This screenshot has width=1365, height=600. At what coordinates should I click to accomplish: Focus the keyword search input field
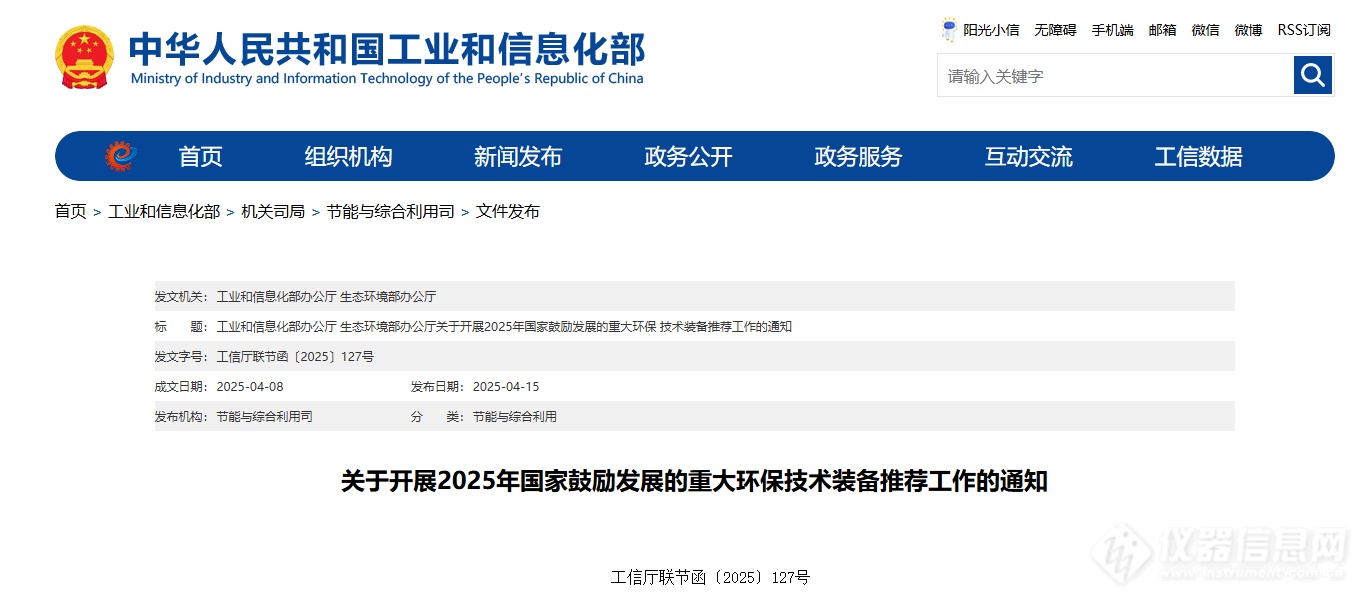tap(1115, 75)
